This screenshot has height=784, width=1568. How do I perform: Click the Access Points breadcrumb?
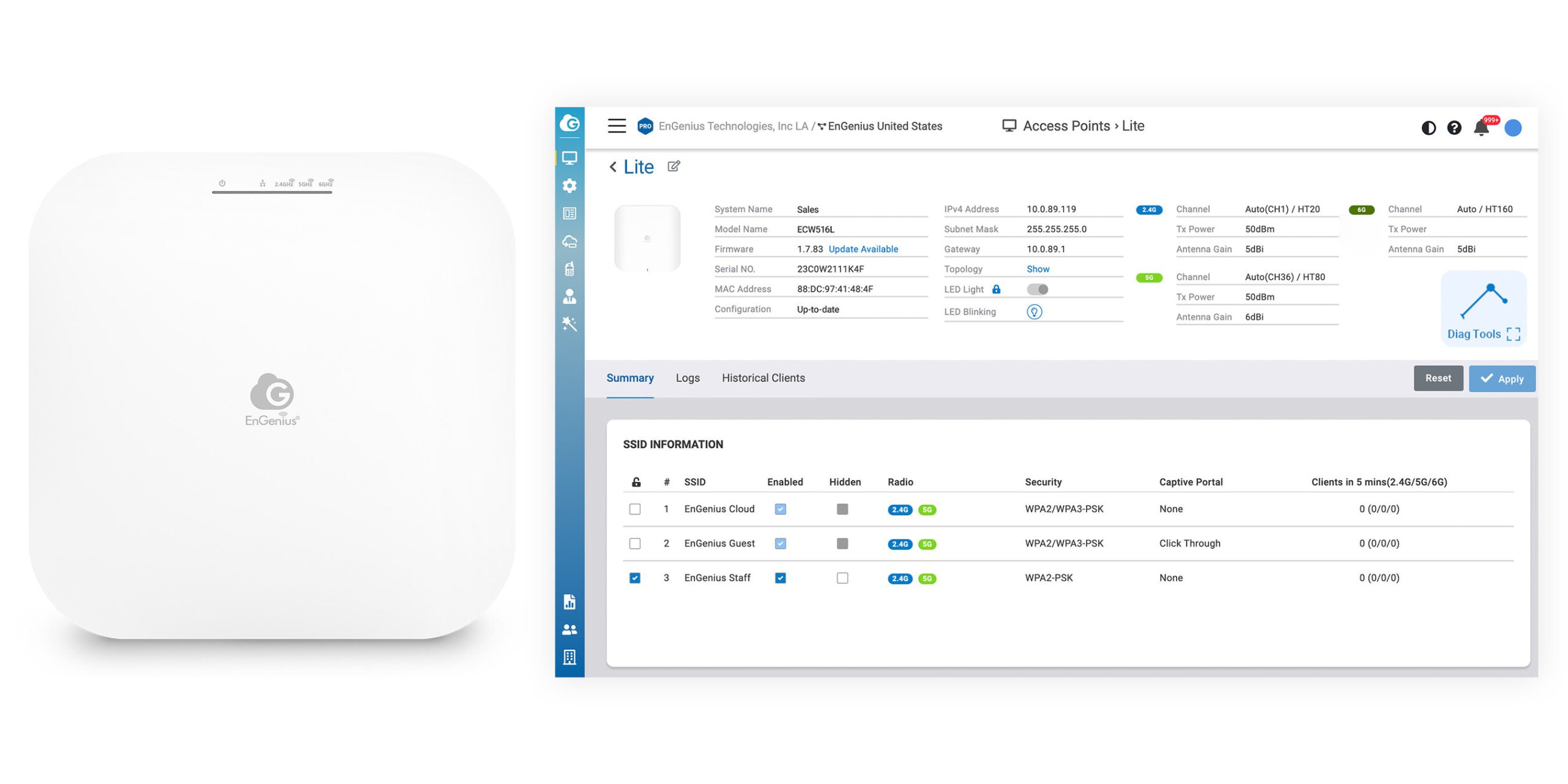tap(1066, 126)
